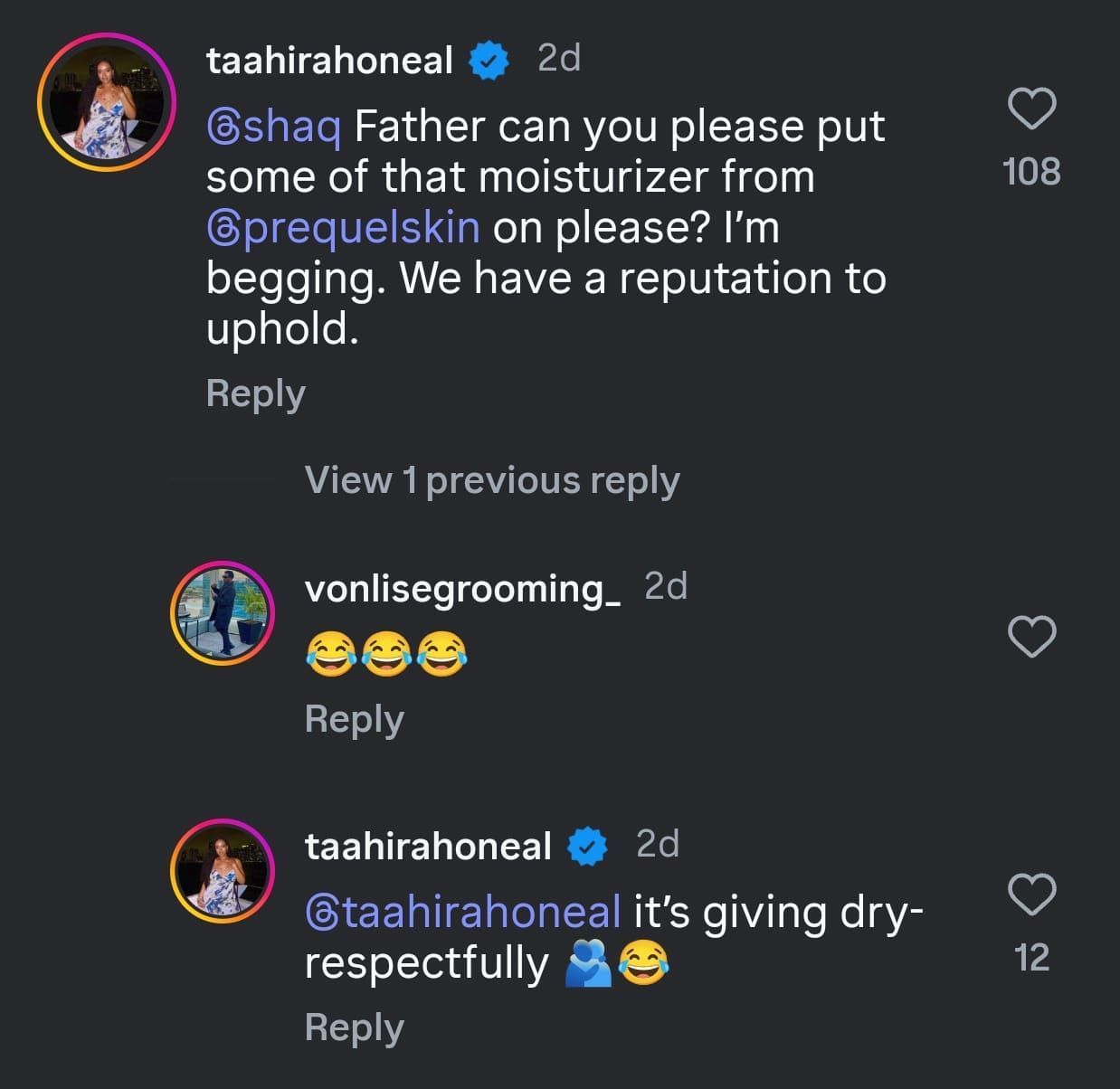Reply to vonlisegrooming_'s comment

click(x=354, y=719)
